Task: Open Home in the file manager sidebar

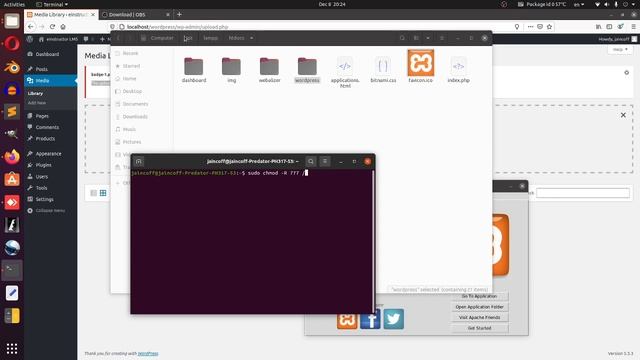Action: (129, 78)
